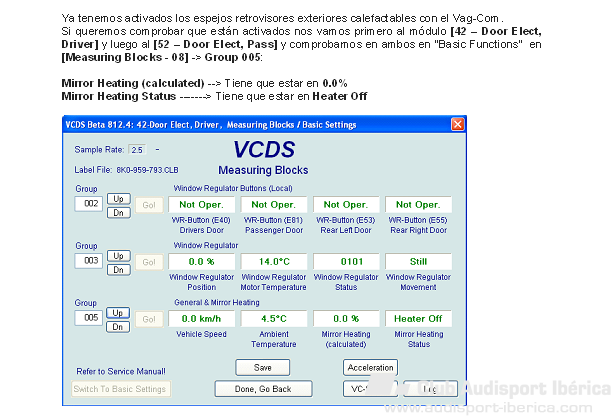This screenshot has height=416, width=613.
Task: Click the Label File 8K0-959-793.CLB text
Action: pos(126,170)
